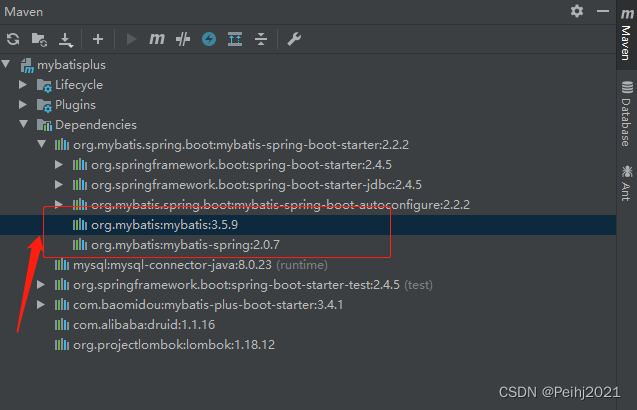Click the Dependencies folder icon
This screenshot has height=410, width=637.
pyautogui.click(x=44, y=125)
